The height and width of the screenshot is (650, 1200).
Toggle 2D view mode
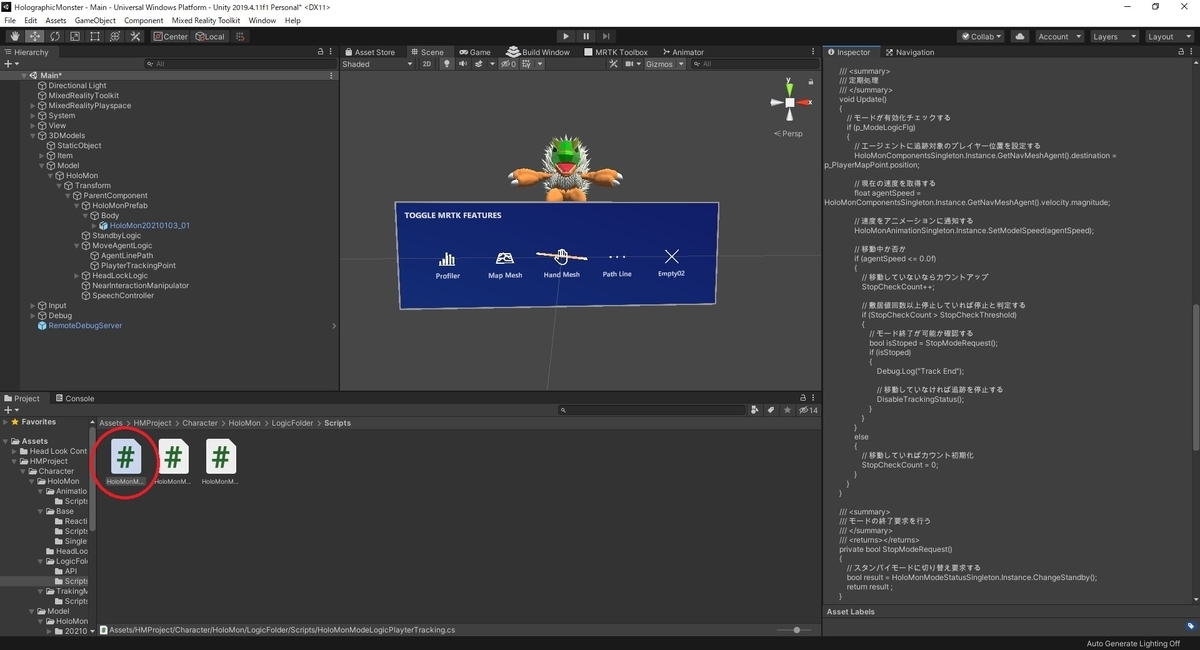[x=427, y=64]
